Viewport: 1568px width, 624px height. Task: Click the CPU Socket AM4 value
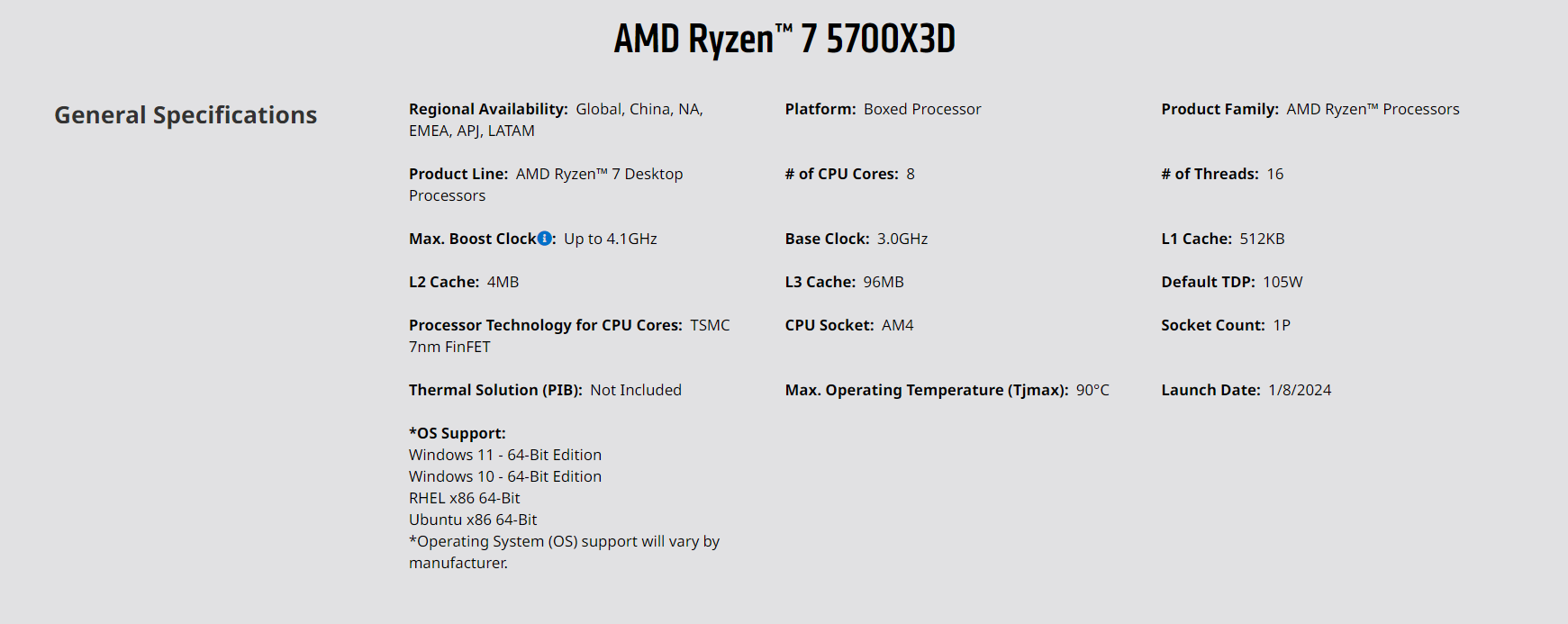click(x=897, y=325)
